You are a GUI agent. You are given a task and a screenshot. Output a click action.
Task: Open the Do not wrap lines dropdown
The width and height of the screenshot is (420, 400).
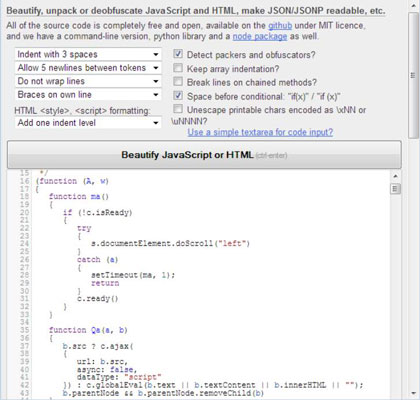[x=88, y=81]
